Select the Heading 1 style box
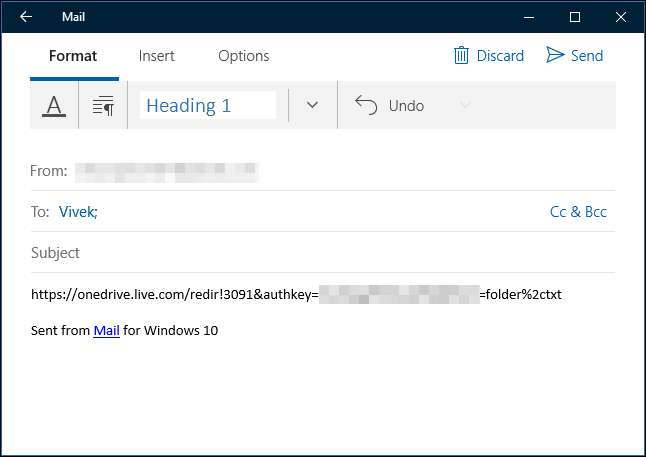 [x=208, y=105]
